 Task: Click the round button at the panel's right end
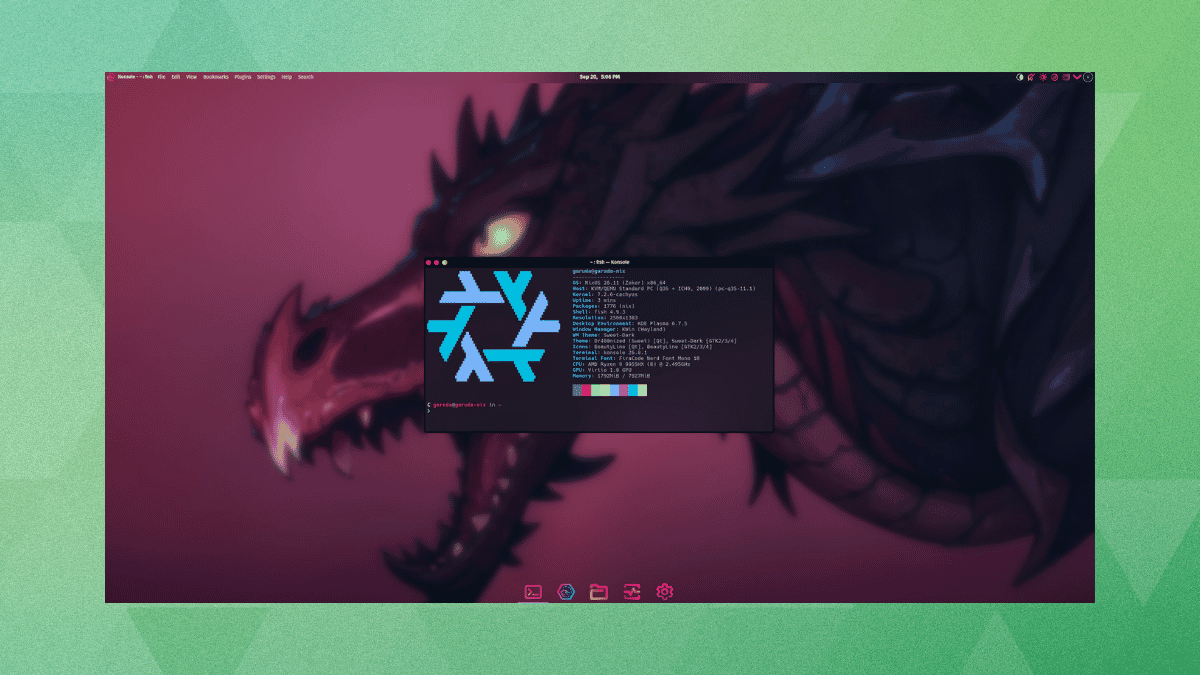tap(1088, 77)
